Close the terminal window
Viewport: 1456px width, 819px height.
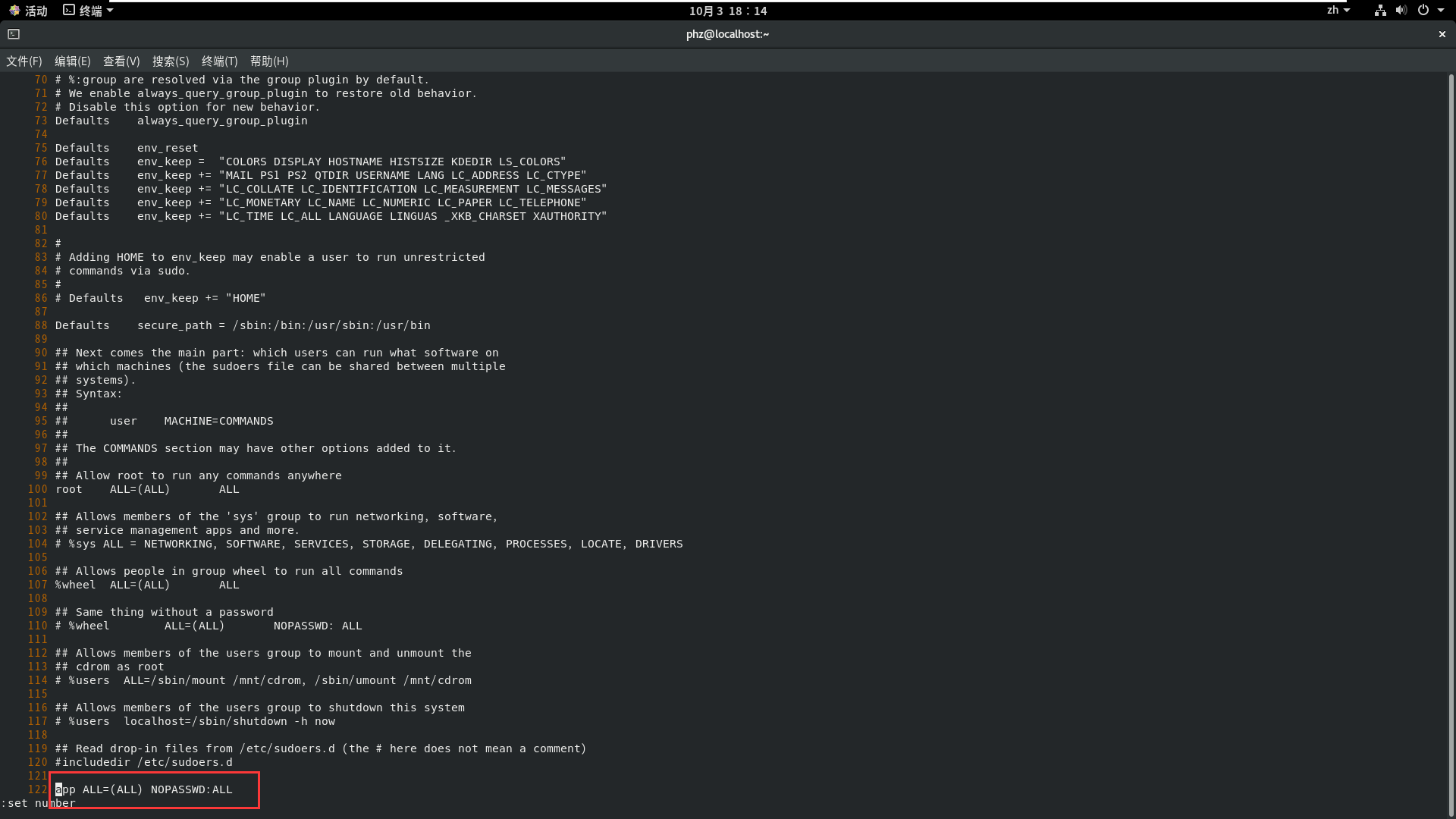coord(1442,34)
